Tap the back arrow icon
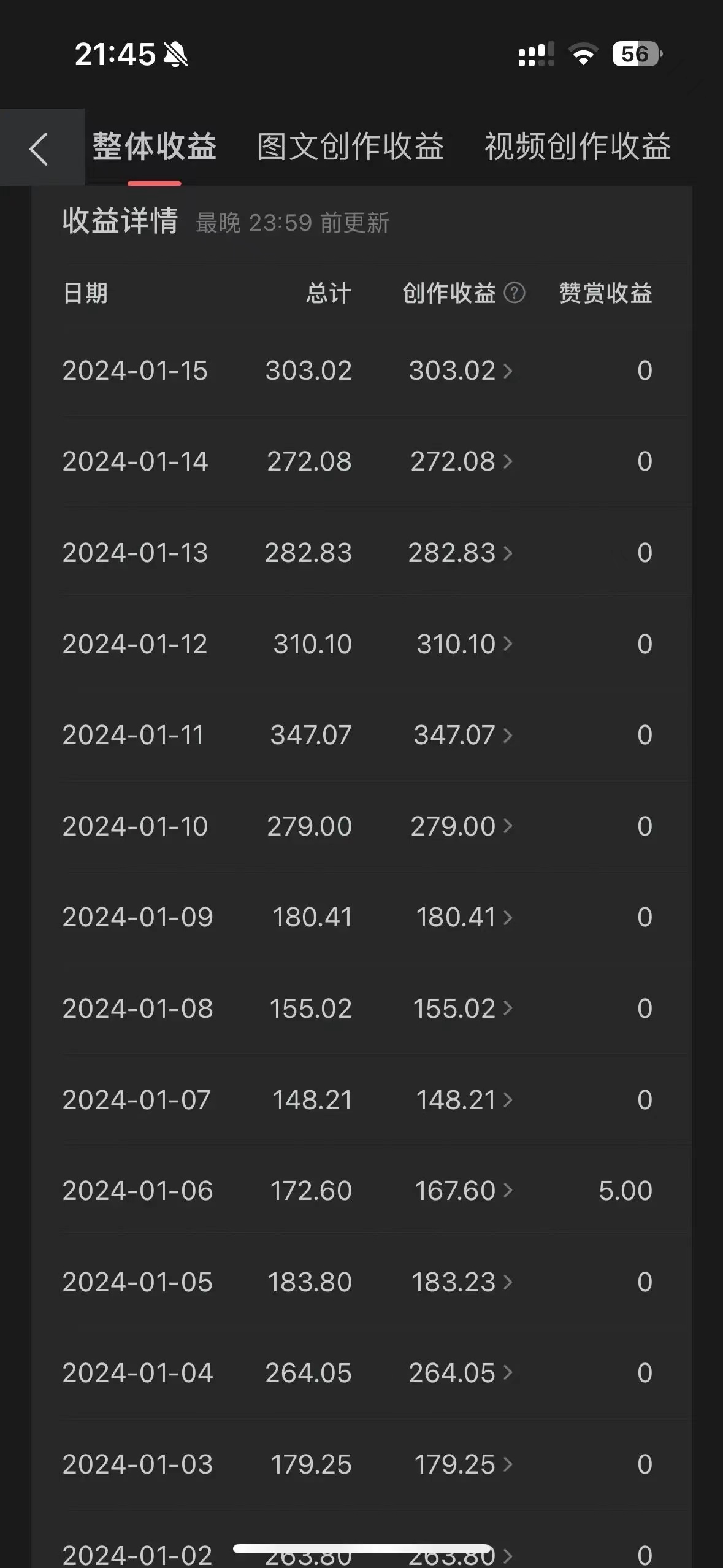The width and height of the screenshot is (723, 1568). coord(39,148)
